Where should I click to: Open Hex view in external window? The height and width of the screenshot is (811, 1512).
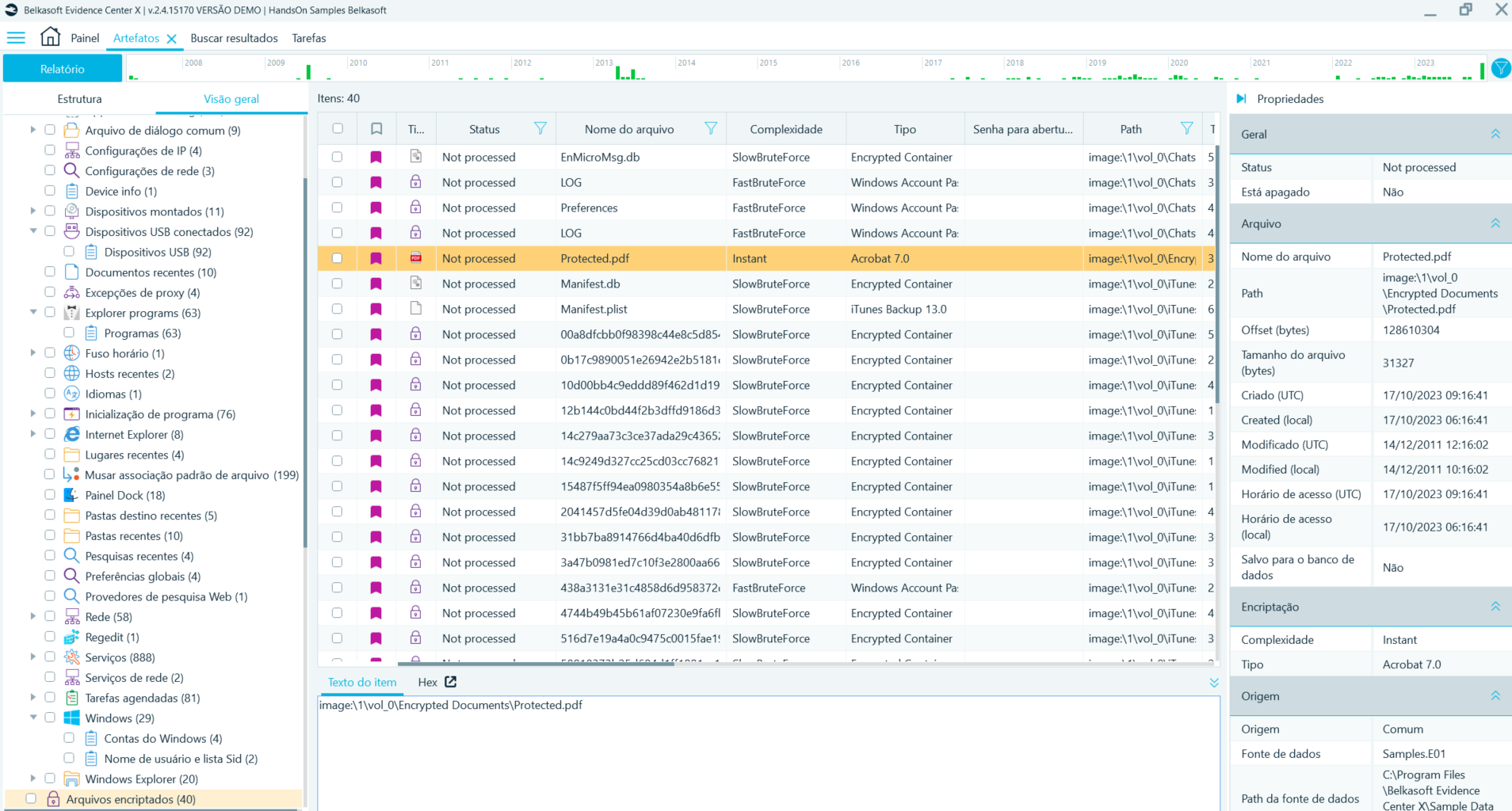pos(451,682)
